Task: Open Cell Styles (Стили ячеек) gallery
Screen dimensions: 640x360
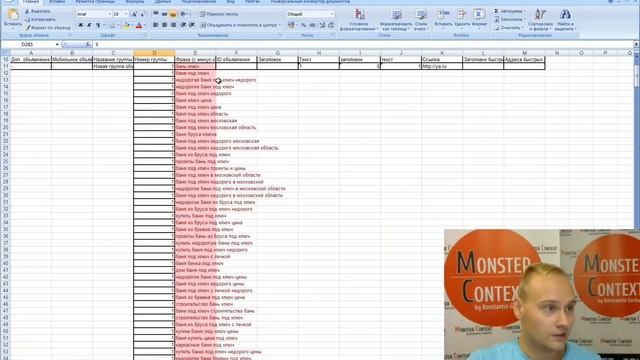Action: pos(421,20)
